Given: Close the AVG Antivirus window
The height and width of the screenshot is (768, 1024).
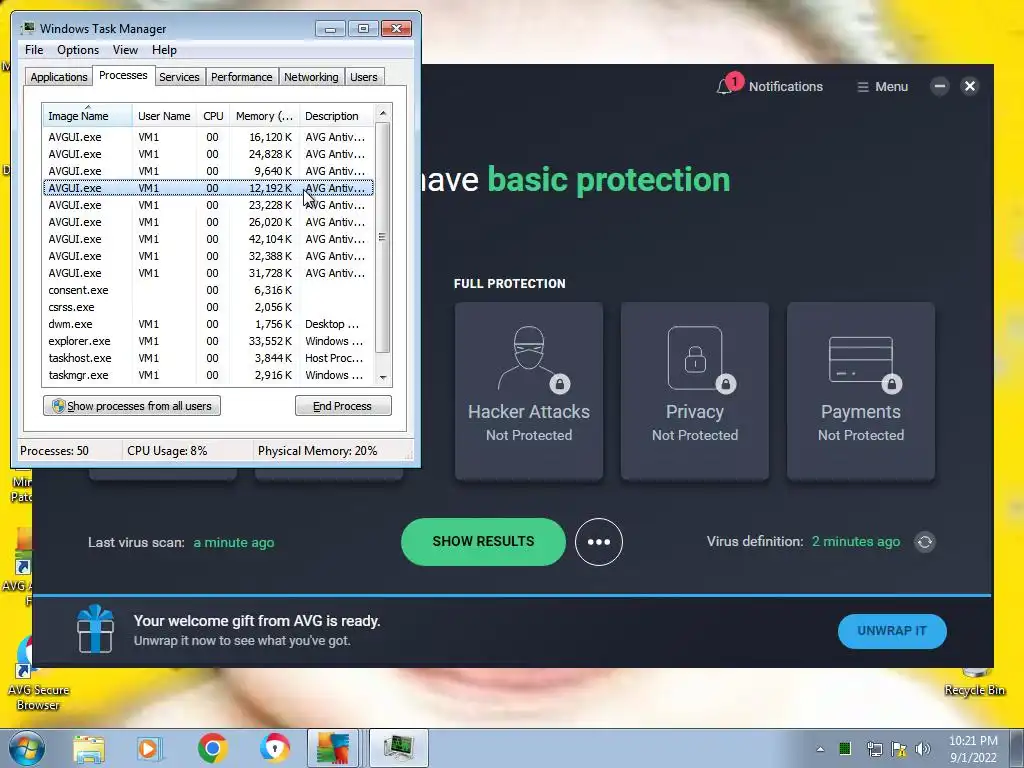Looking at the screenshot, I should pyautogui.click(x=970, y=86).
